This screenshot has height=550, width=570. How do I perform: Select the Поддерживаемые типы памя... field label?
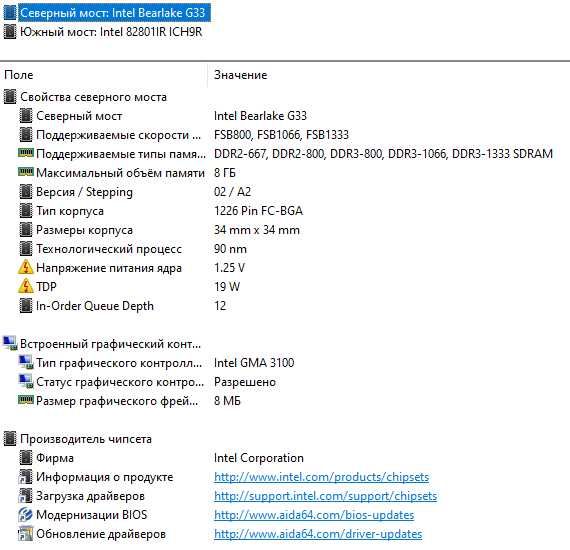click(x=121, y=154)
